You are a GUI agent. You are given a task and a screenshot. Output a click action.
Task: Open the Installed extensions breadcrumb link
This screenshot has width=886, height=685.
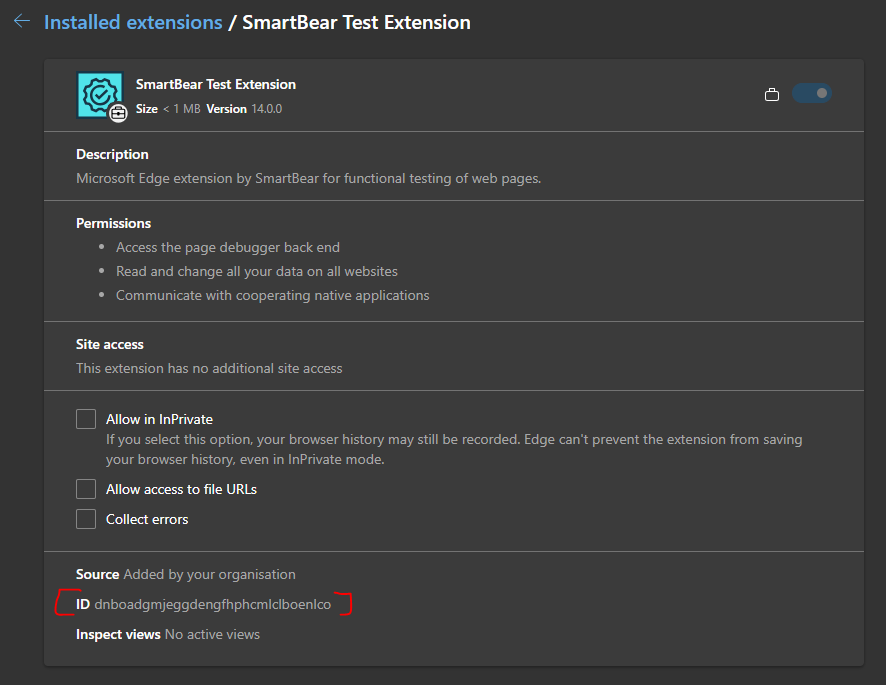click(133, 22)
